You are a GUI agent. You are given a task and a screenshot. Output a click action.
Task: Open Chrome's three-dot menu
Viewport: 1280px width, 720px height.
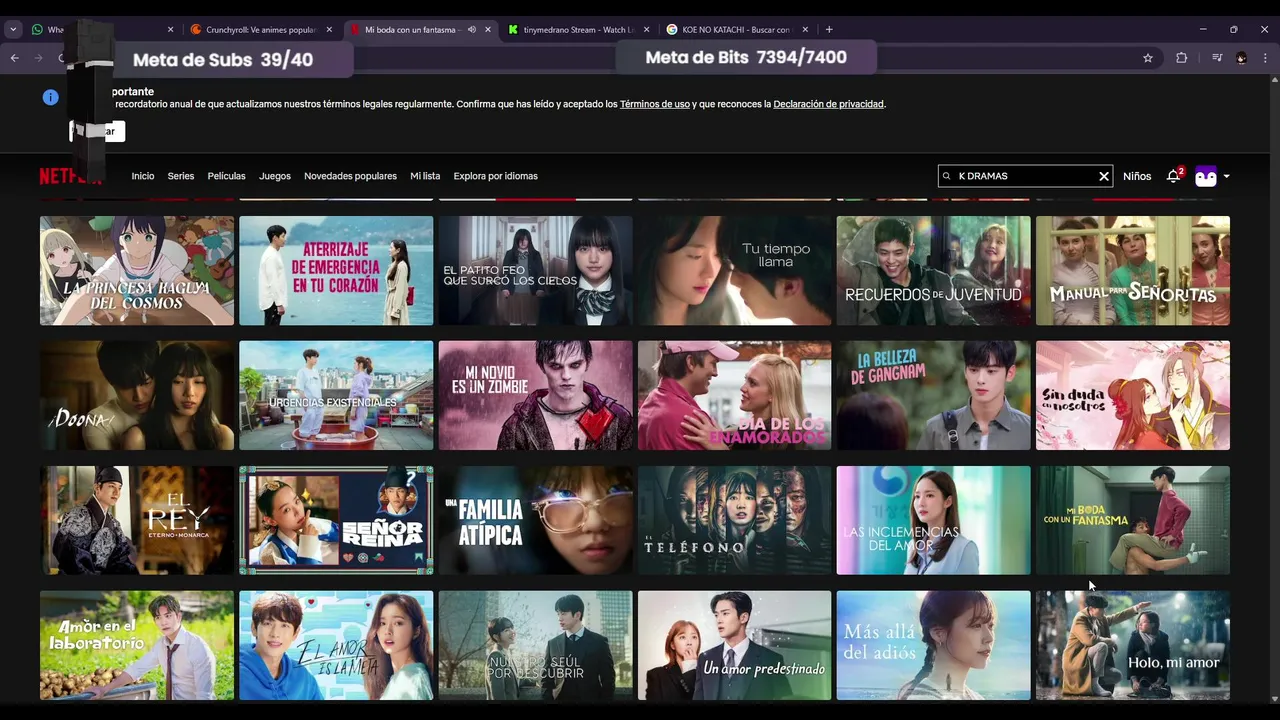(x=1265, y=58)
